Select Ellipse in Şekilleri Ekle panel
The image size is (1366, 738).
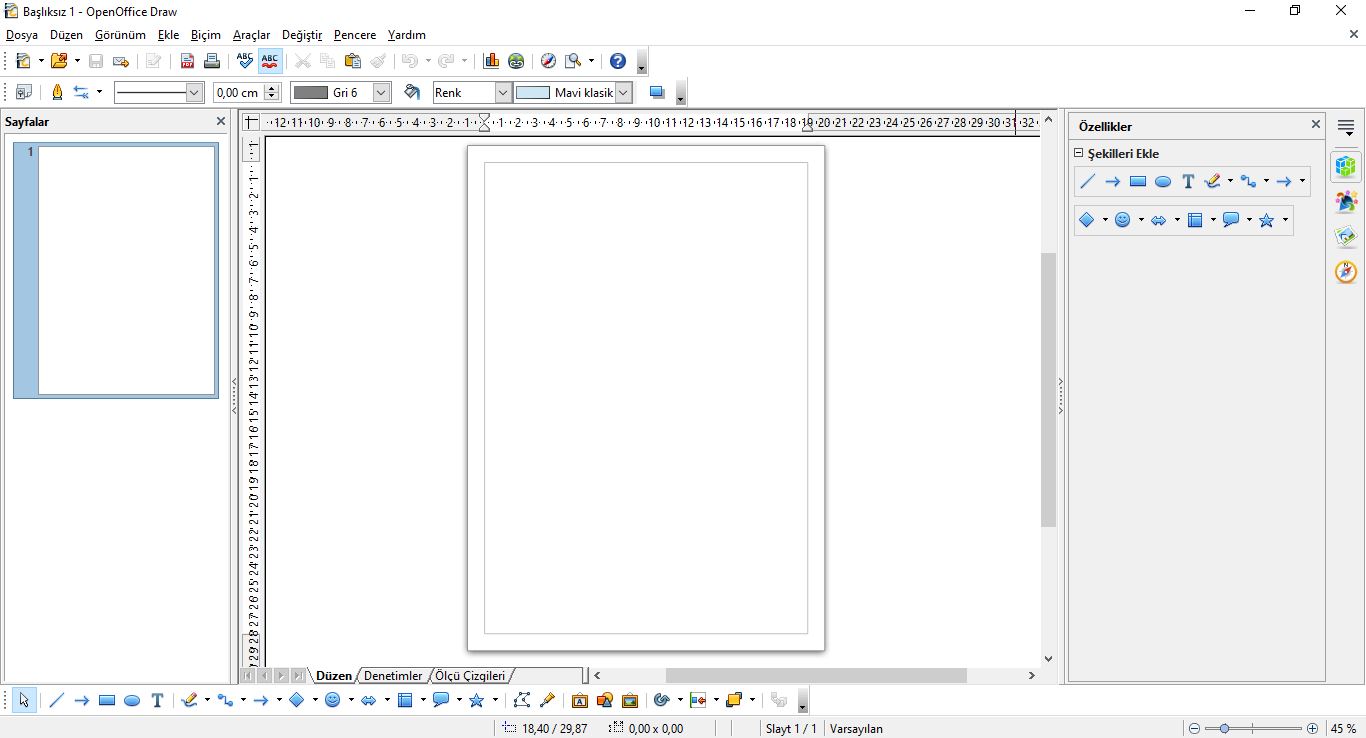point(1163,181)
